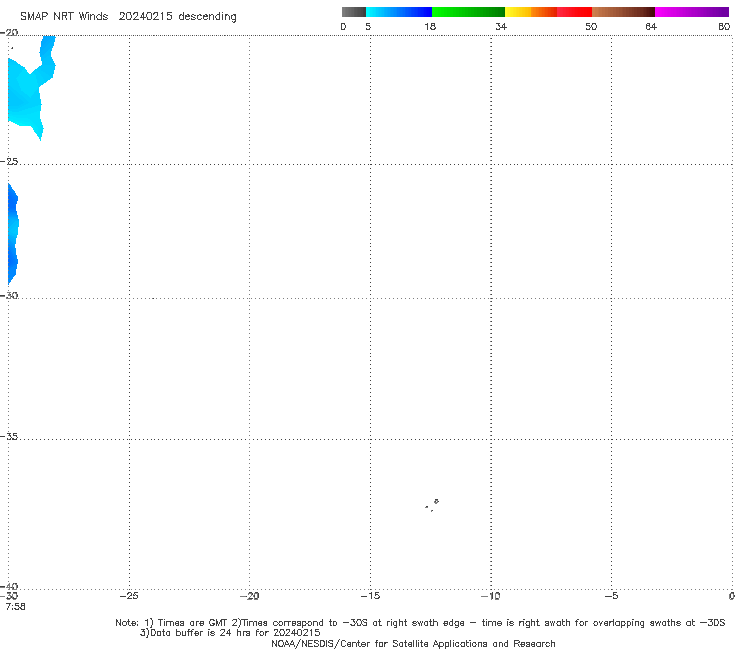
Task: Click the longitude label '-25' on the bottom axis
Action: (x=129, y=596)
